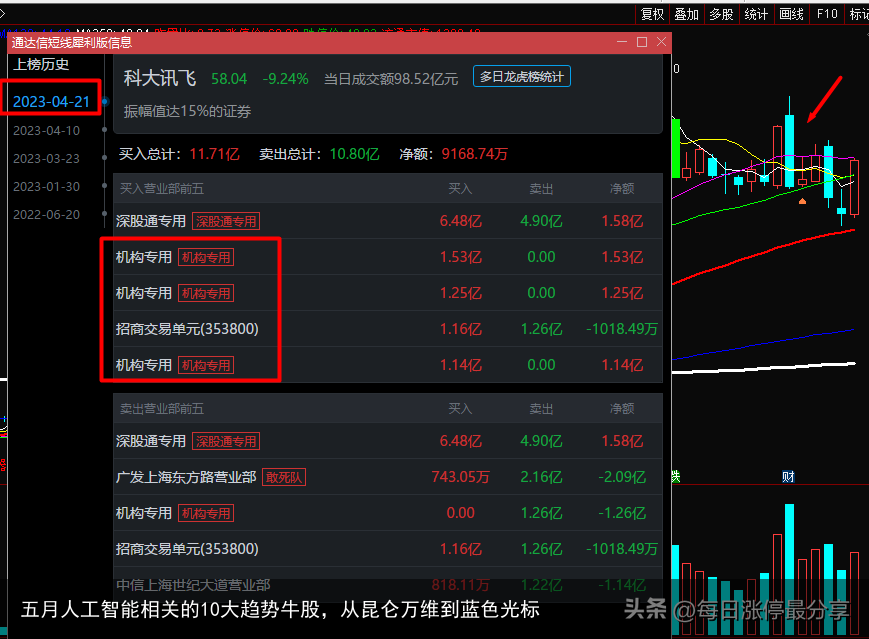
Task: Click the 卖出营业部前五 section header
Action: pyautogui.click(x=162, y=409)
